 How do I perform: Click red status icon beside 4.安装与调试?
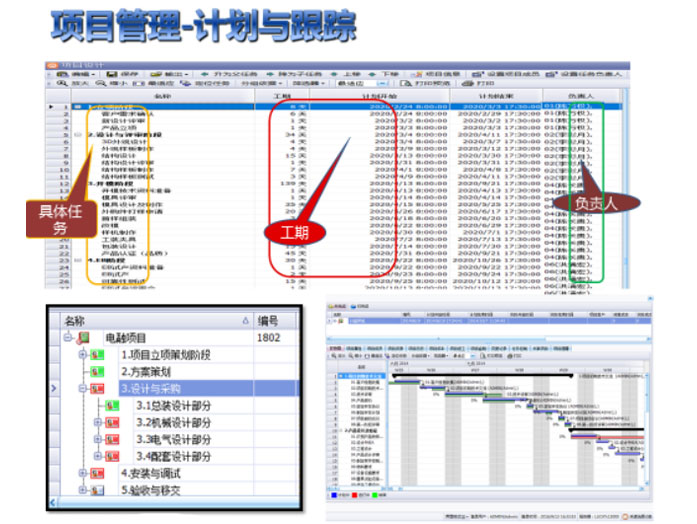tap(98, 473)
